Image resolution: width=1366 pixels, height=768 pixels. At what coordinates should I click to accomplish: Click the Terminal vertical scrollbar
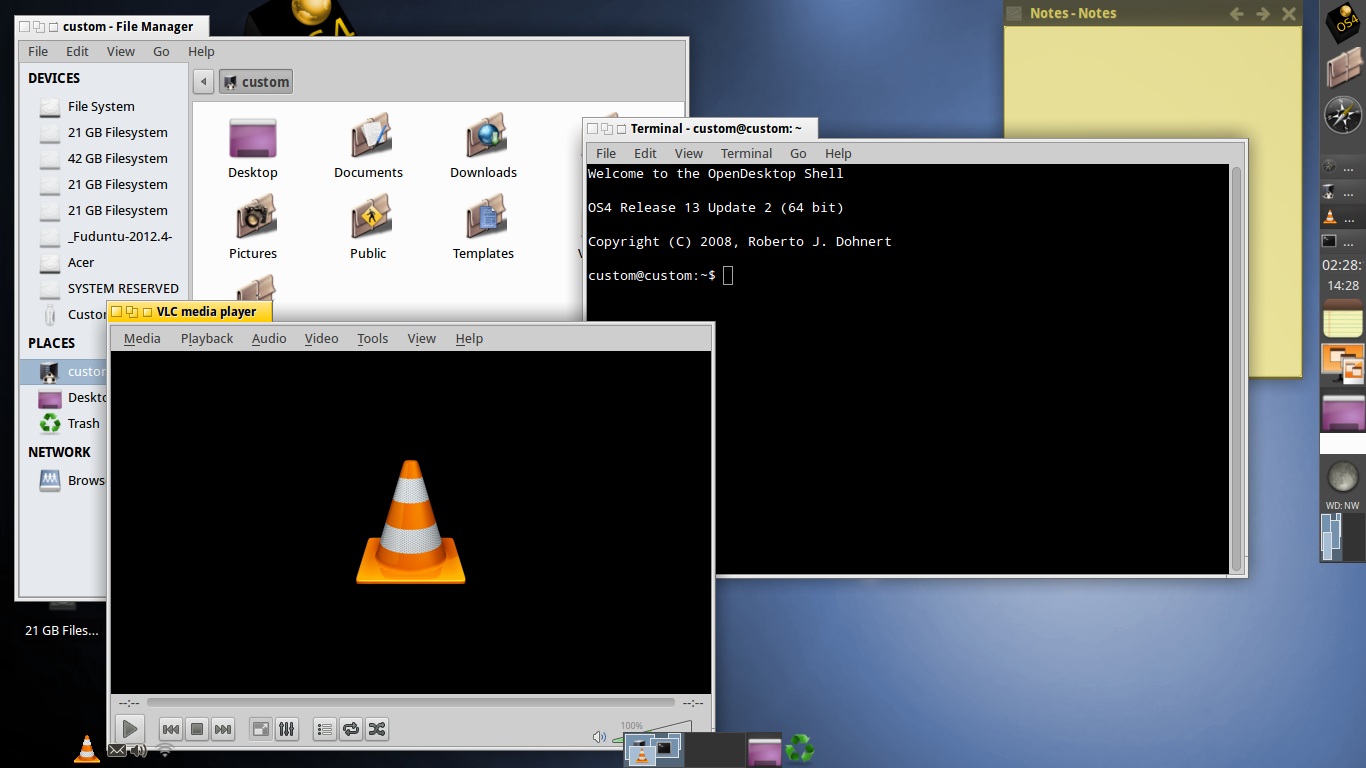pos(1237,369)
